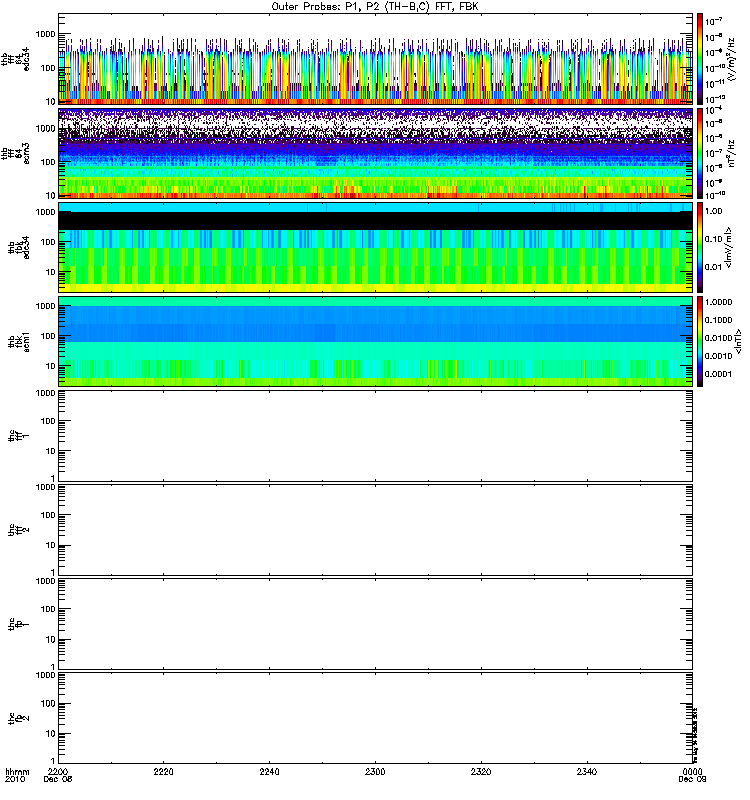Click the '(V/m)²/Hz' units label

(x=731, y=59)
